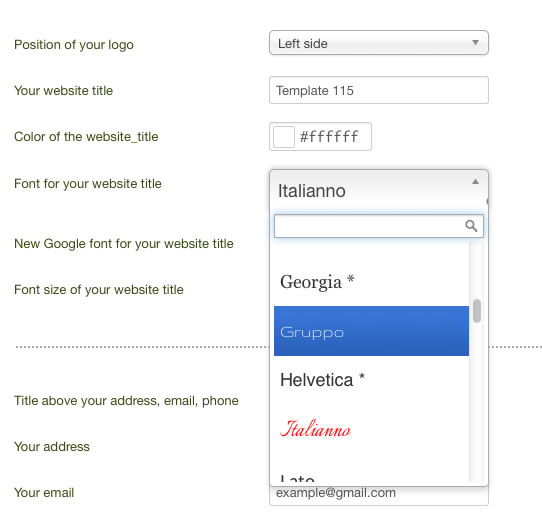542x518 pixels.
Task: Collapse the Italianno font dropdown arrow
Action: coord(475,182)
